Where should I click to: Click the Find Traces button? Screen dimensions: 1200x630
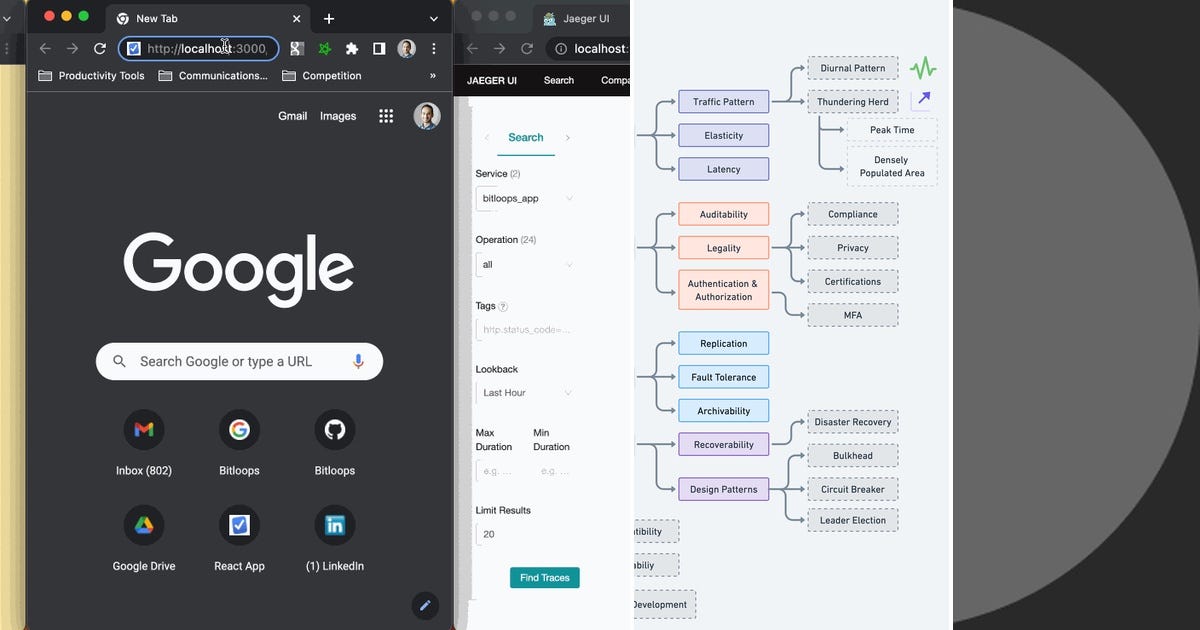coord(544,577)
